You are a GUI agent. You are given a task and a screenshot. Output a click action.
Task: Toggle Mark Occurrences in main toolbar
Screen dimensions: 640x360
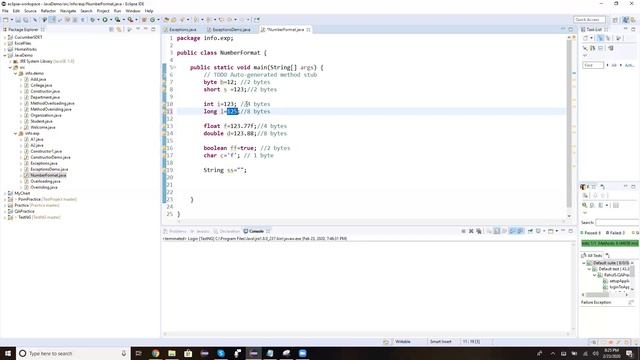pyautogui.click(x=52, y=20)
